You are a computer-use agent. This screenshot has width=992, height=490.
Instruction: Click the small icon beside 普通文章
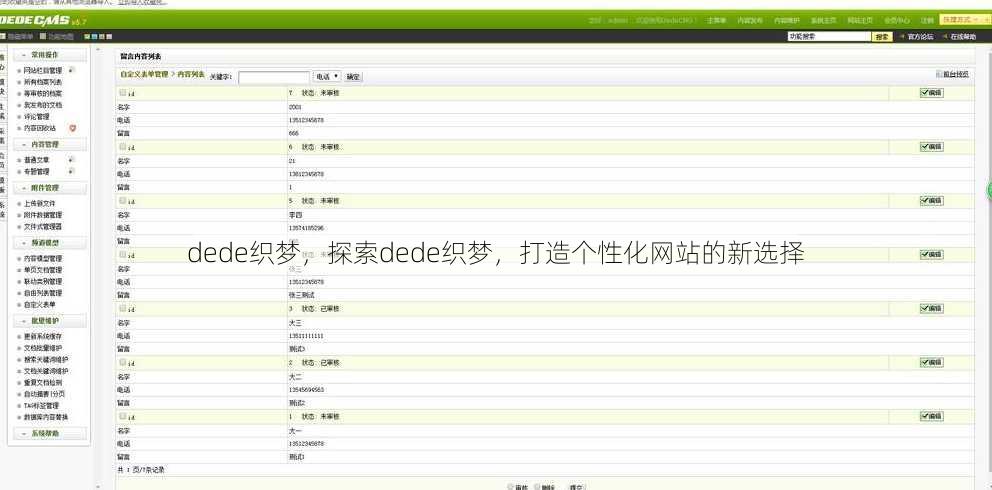tap(71, 160)
